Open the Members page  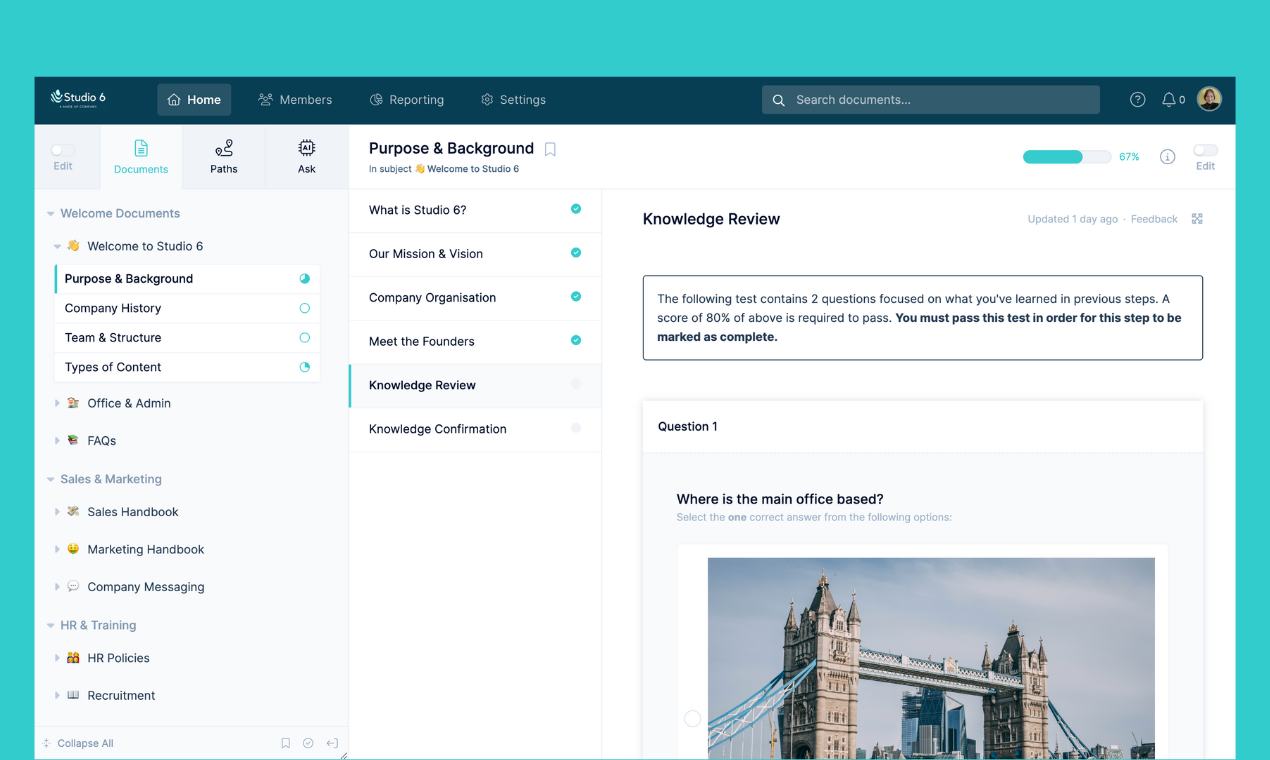pos(295,99)
